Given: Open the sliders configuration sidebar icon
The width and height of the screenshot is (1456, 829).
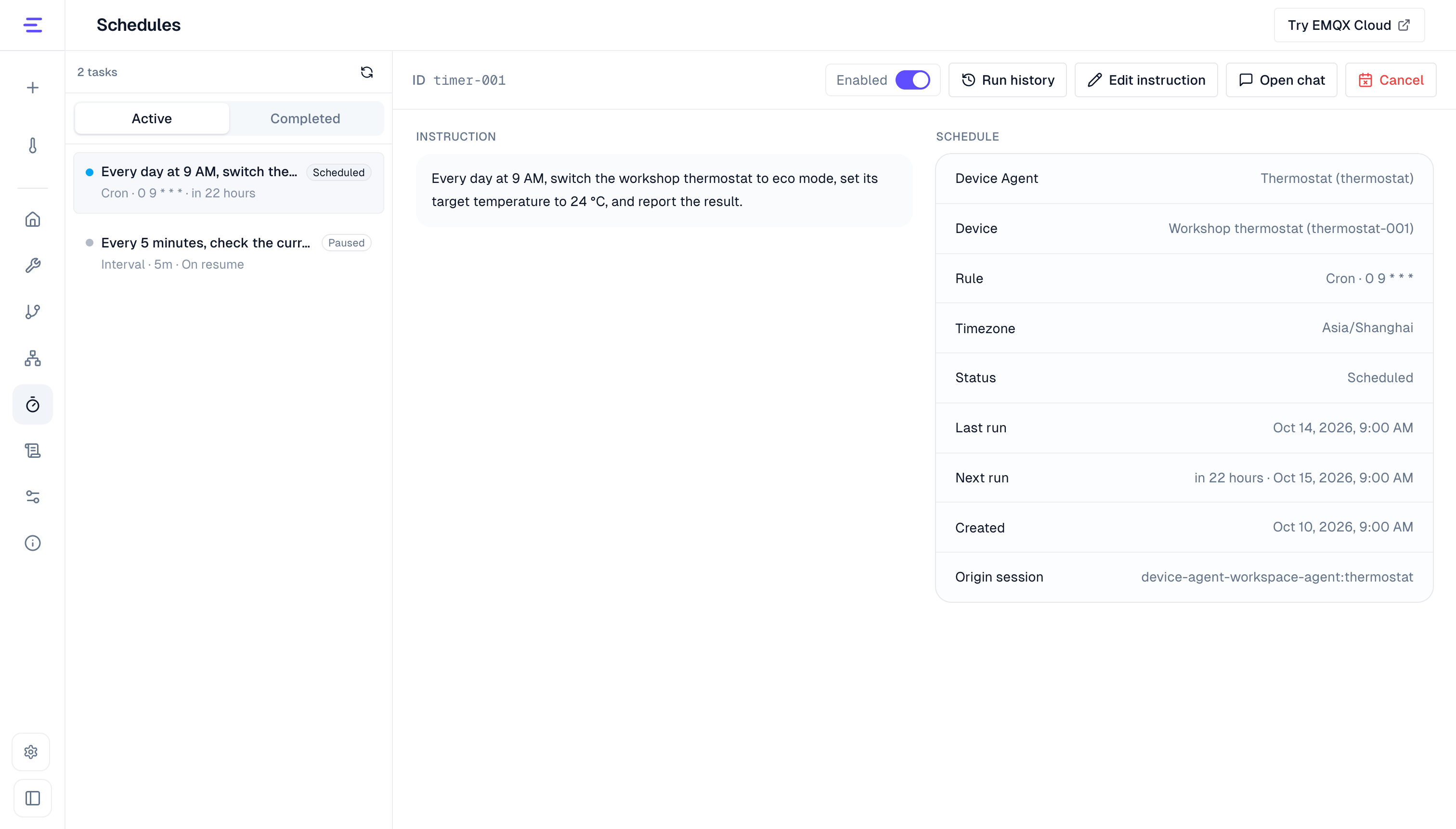Looking at the screenshot, I should tap(32, 496).
